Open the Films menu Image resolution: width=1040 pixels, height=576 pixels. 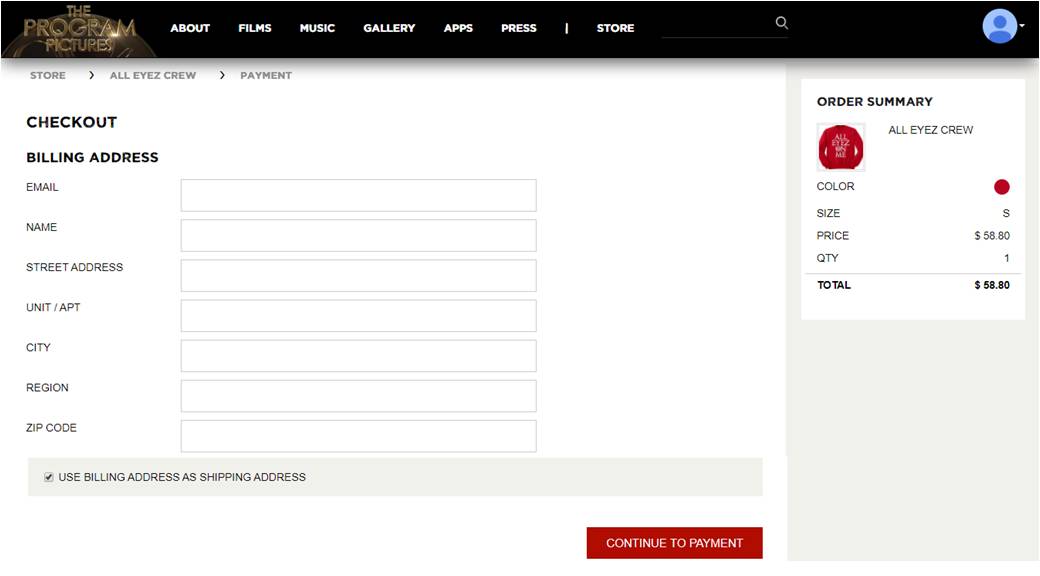255,28
